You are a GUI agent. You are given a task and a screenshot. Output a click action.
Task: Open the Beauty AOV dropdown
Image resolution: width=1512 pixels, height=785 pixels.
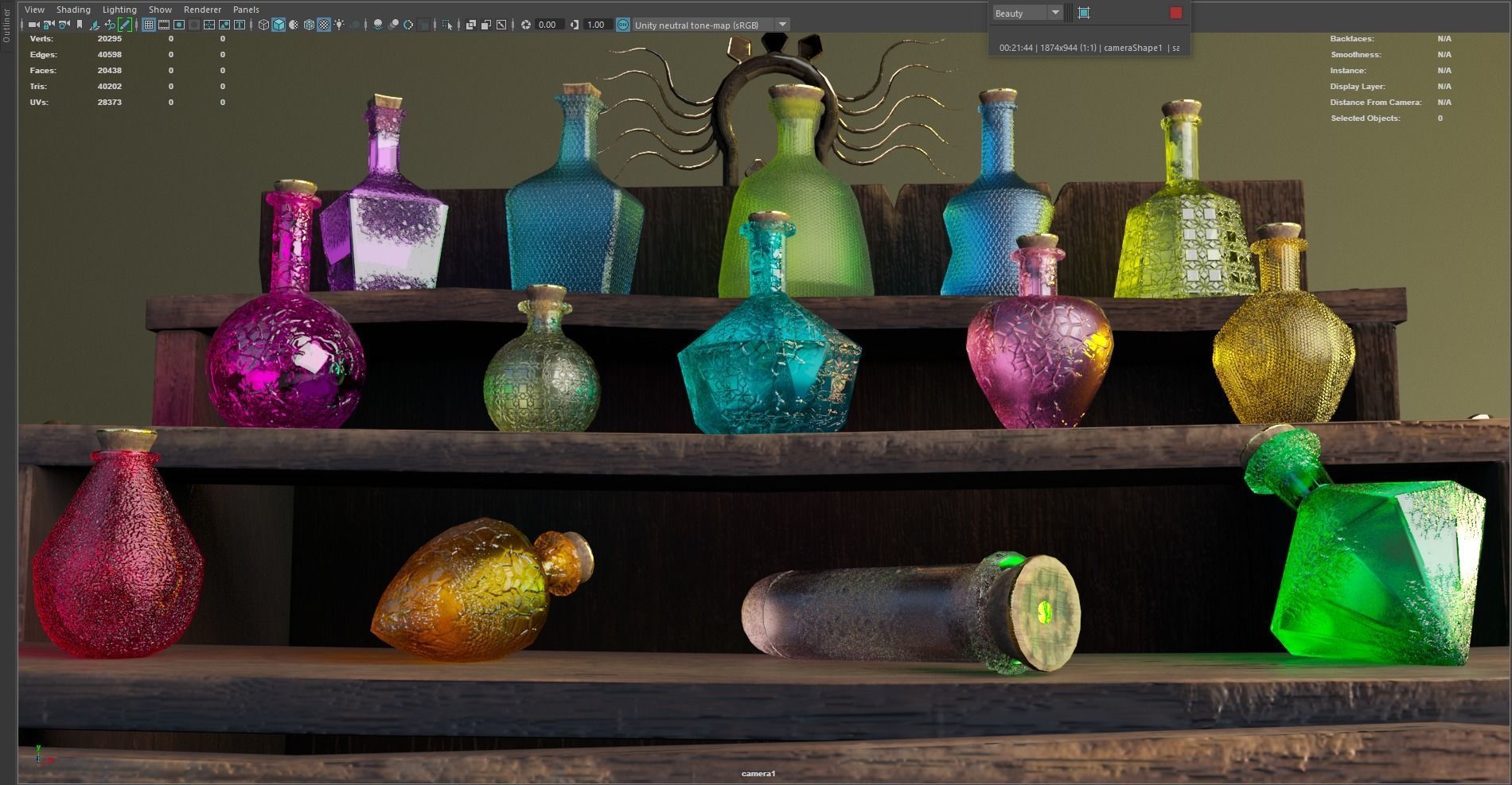[x=1055, y=13]
